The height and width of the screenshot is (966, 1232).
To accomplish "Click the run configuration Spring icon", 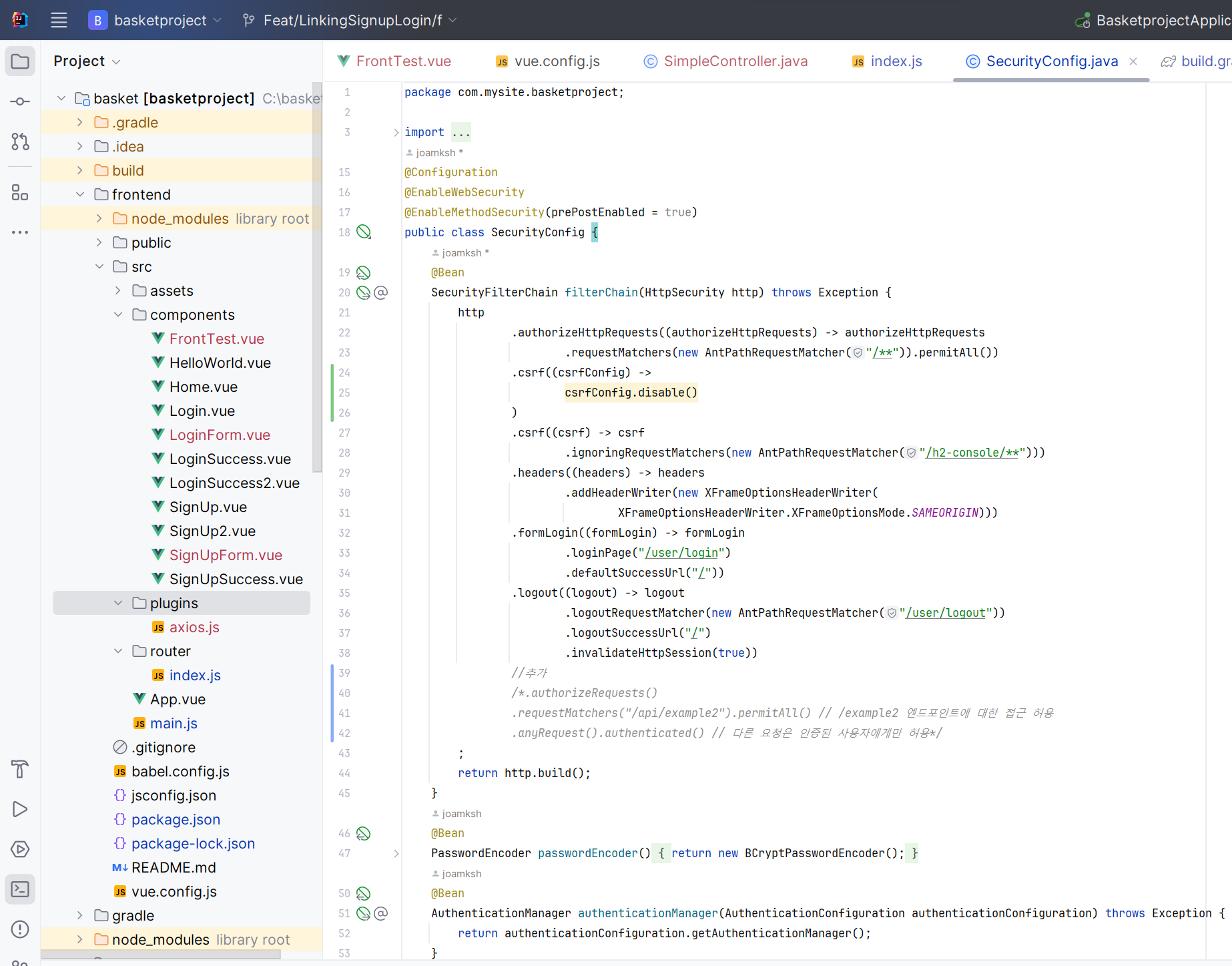I will (x=1083, y=21).
